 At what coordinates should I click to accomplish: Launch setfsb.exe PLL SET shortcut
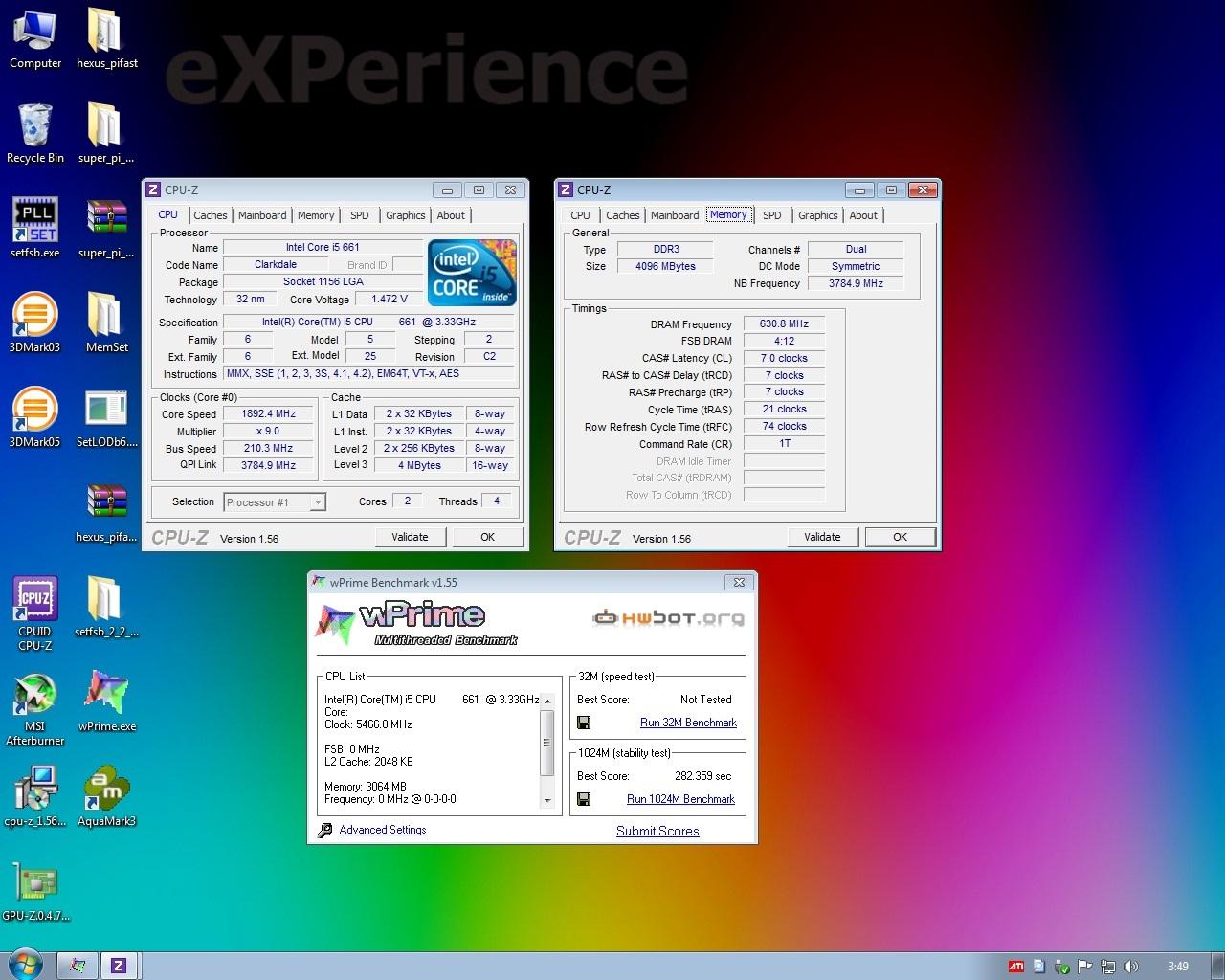pyautogui.click(x=35, y=229)
